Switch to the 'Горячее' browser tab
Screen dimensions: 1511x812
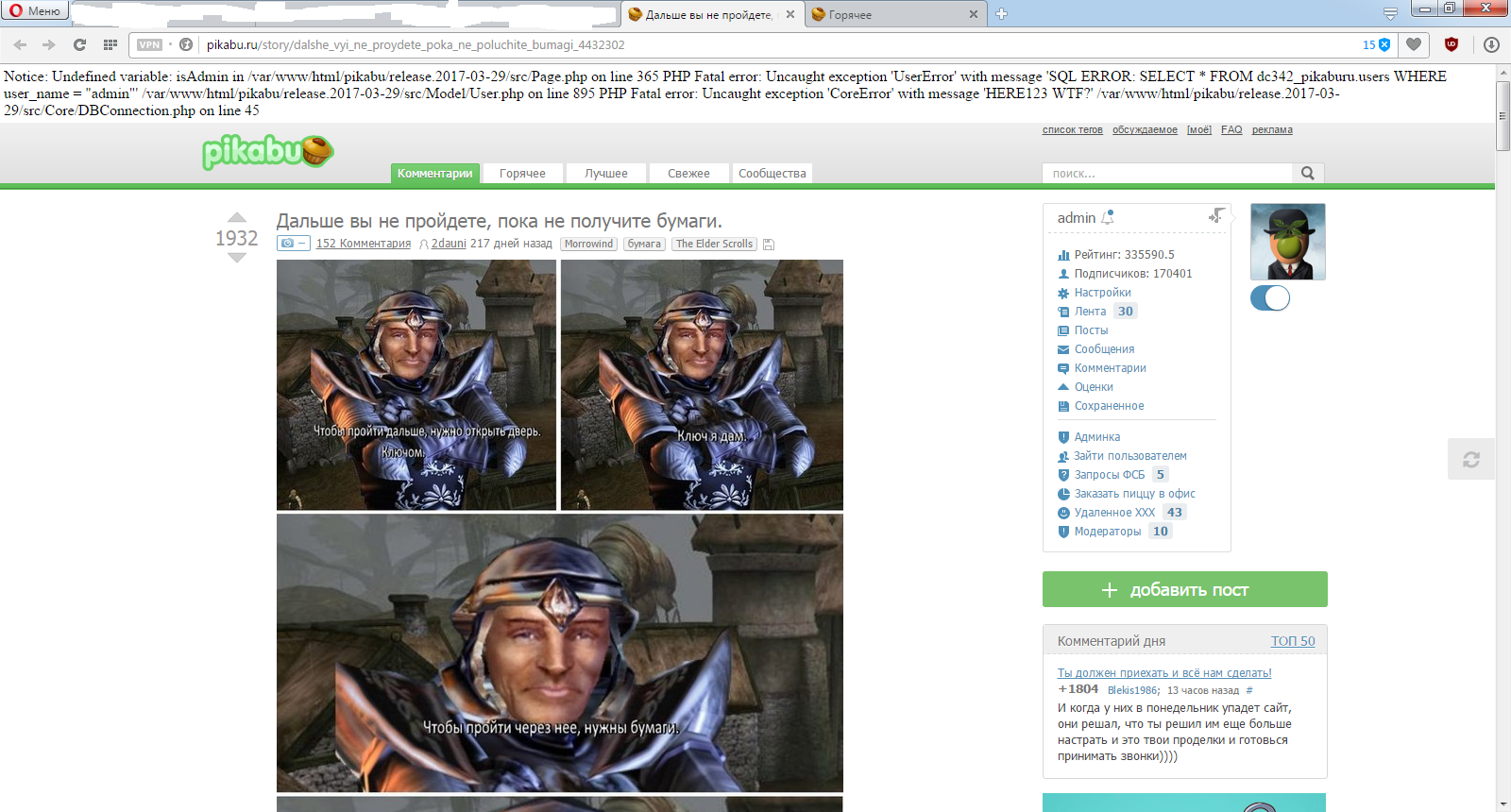tap(888, 14)
